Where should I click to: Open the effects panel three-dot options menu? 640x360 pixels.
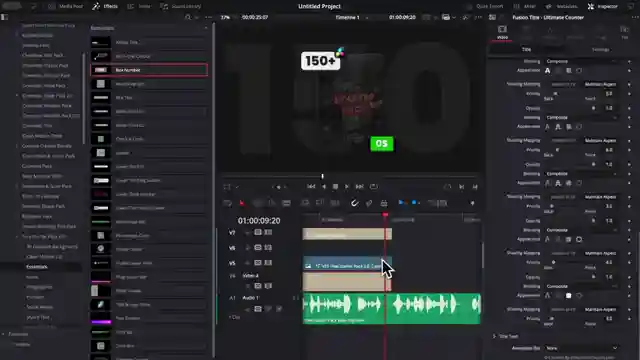click(209, 17)
